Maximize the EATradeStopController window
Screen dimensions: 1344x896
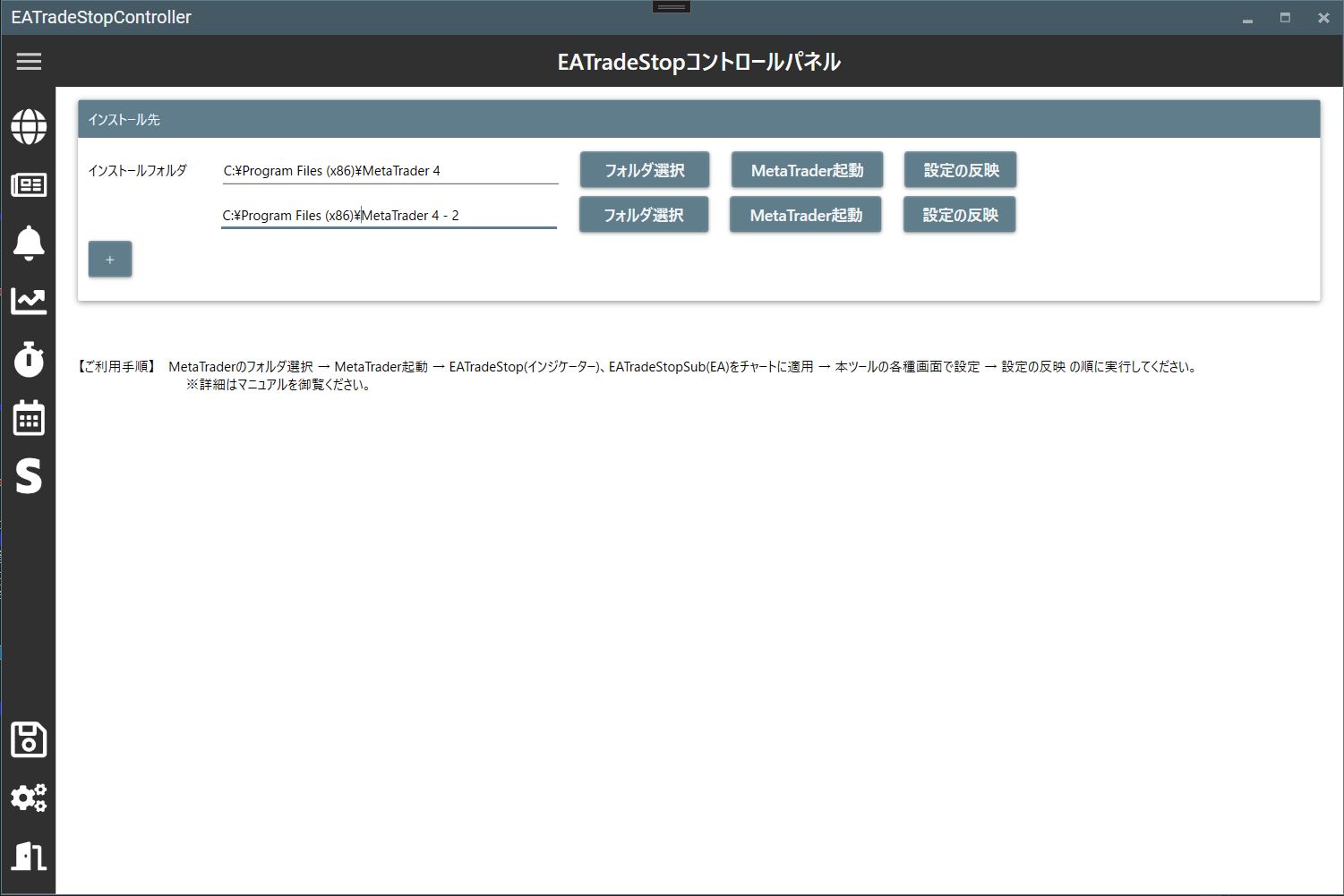click(1285, 18)
